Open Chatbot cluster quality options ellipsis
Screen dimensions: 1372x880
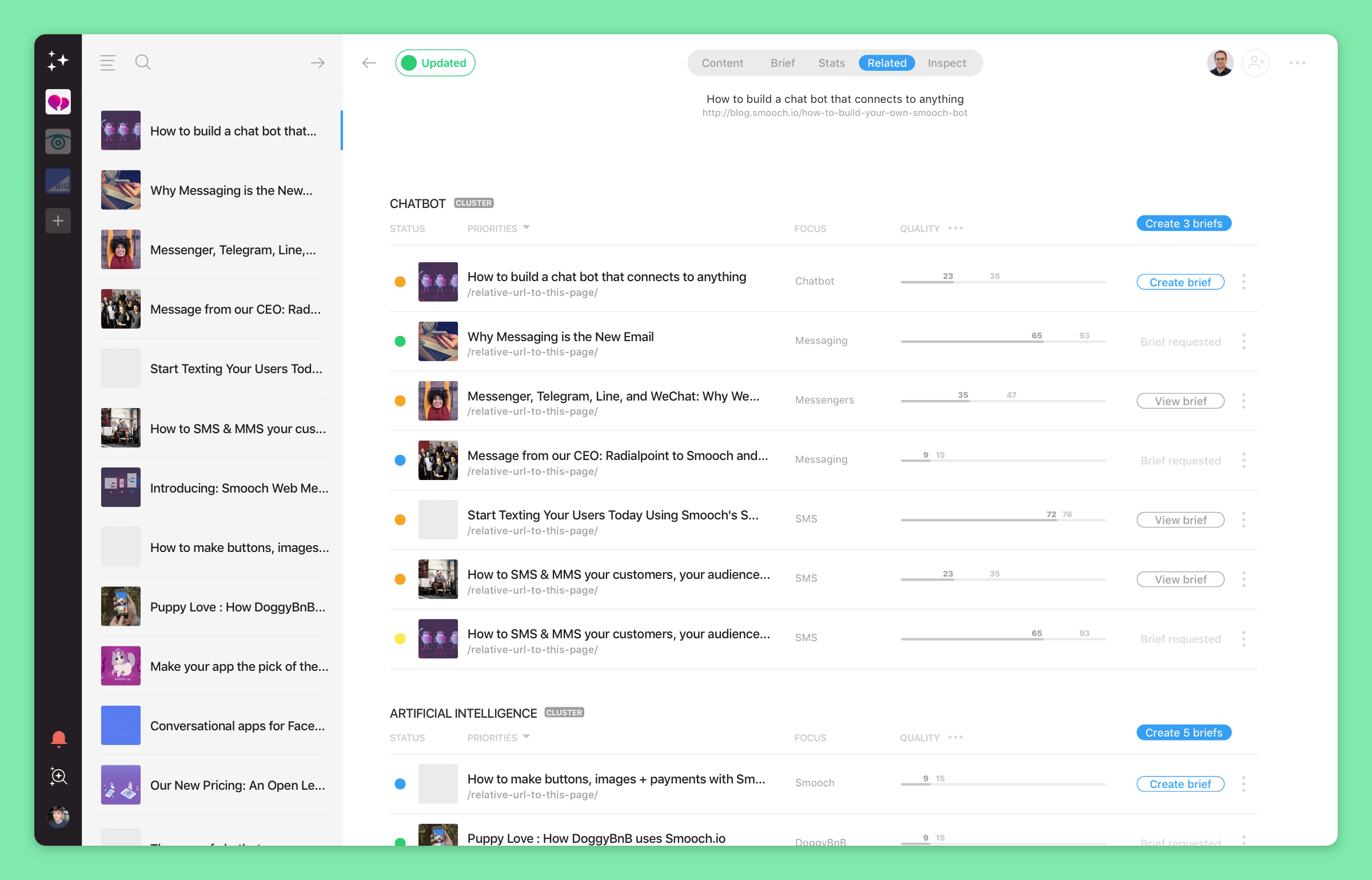(x=956, y=228)
